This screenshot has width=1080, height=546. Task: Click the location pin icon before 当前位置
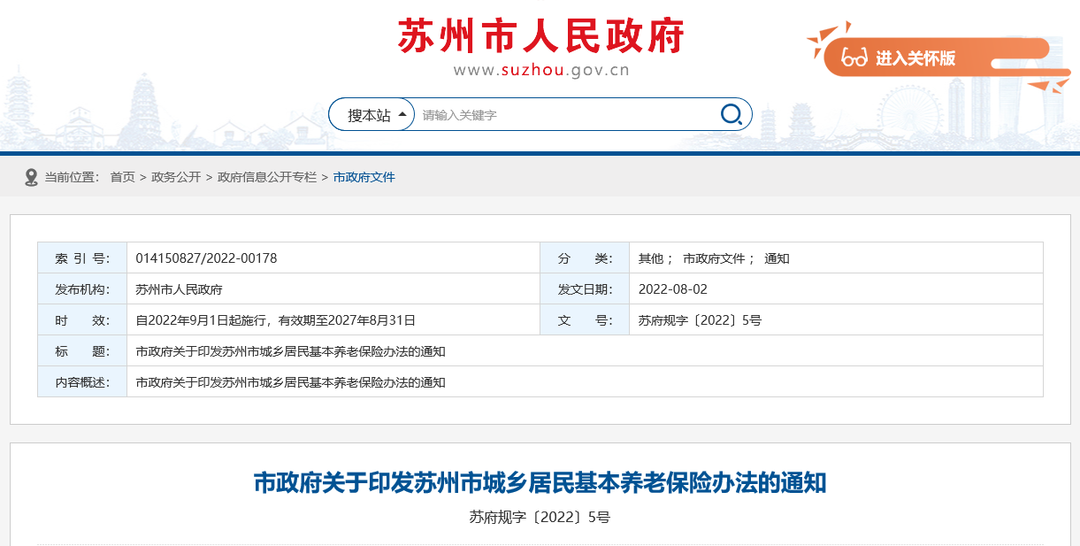click(31, 177)
